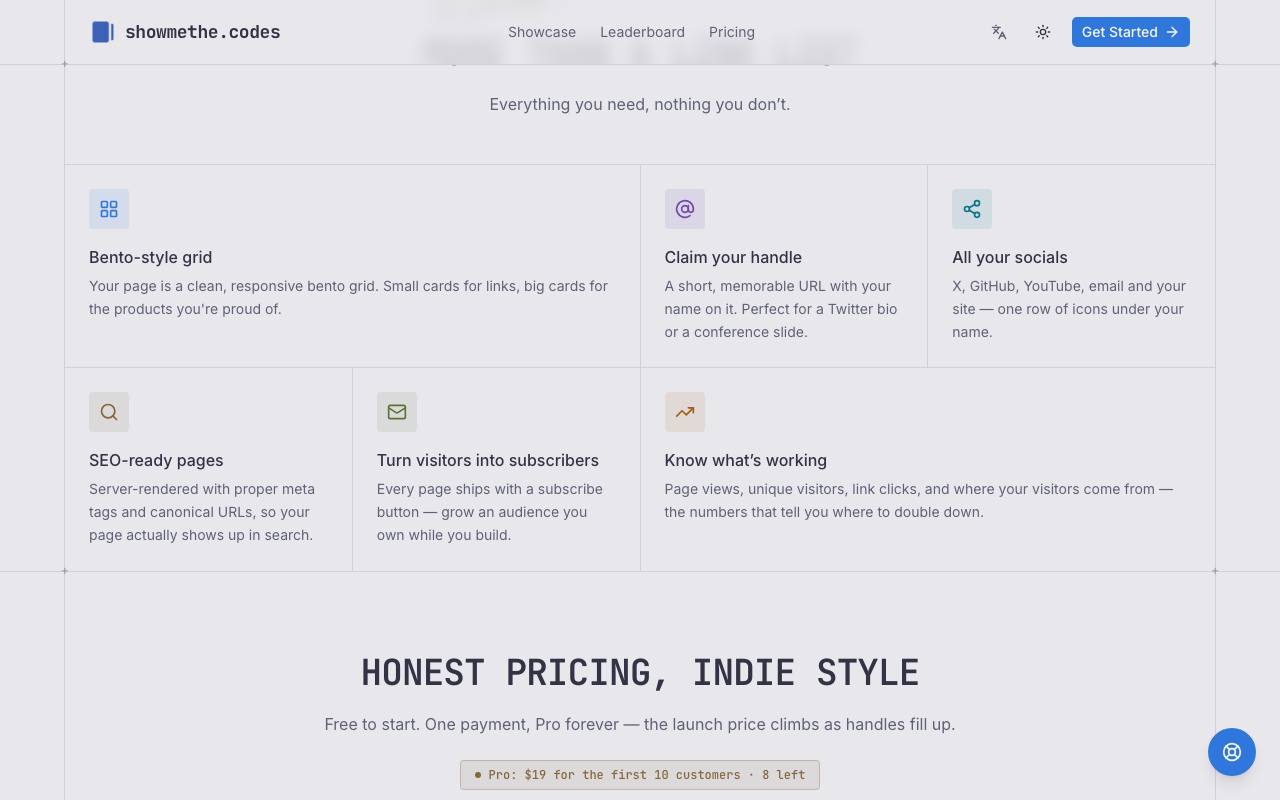Open the Pricing nav link
The height and width of the screenshot is (800, 1280).
[732, 32]
